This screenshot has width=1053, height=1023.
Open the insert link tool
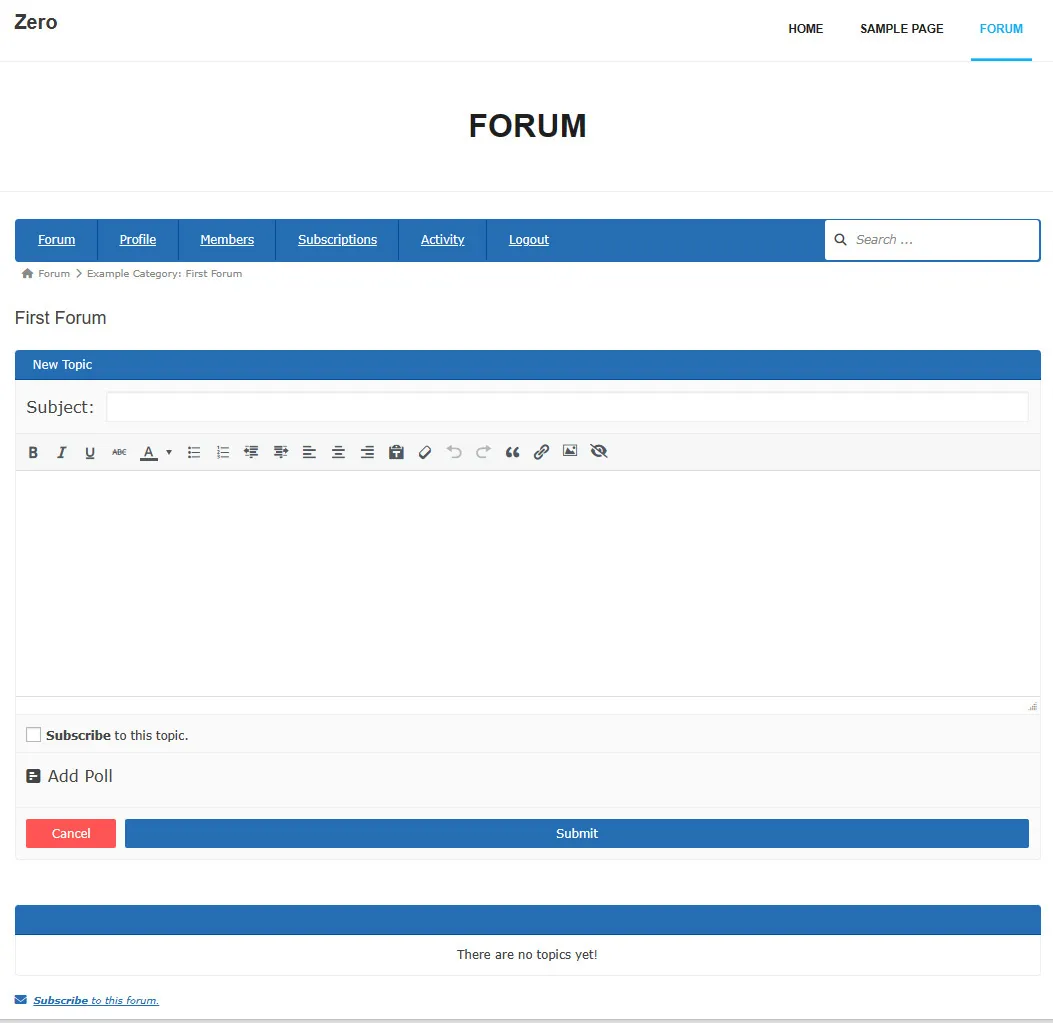[541, 452]
